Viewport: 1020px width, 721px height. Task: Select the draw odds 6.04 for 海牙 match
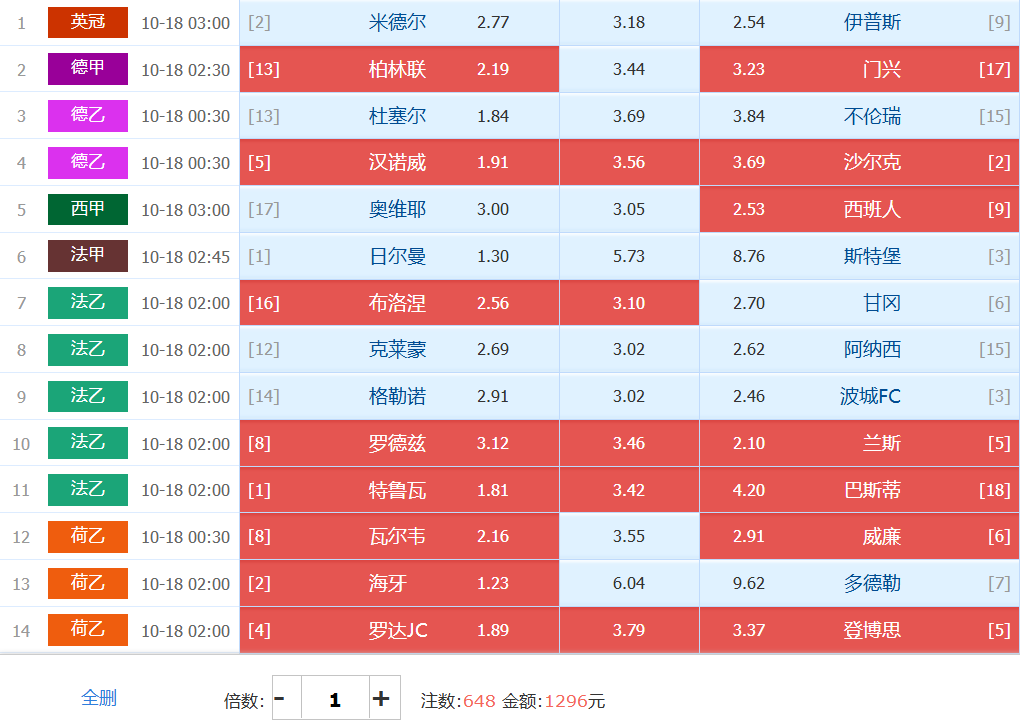coord(629,583)
